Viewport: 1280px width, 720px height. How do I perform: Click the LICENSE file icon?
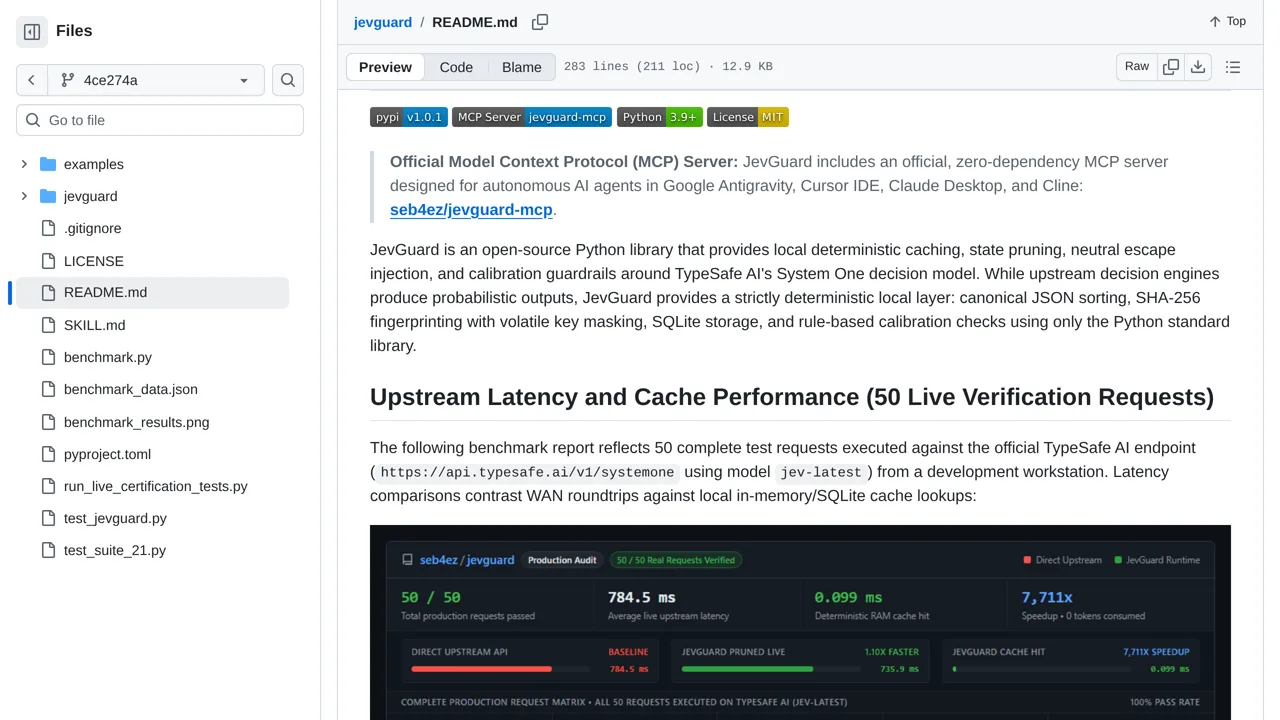[x=48, y=261]
